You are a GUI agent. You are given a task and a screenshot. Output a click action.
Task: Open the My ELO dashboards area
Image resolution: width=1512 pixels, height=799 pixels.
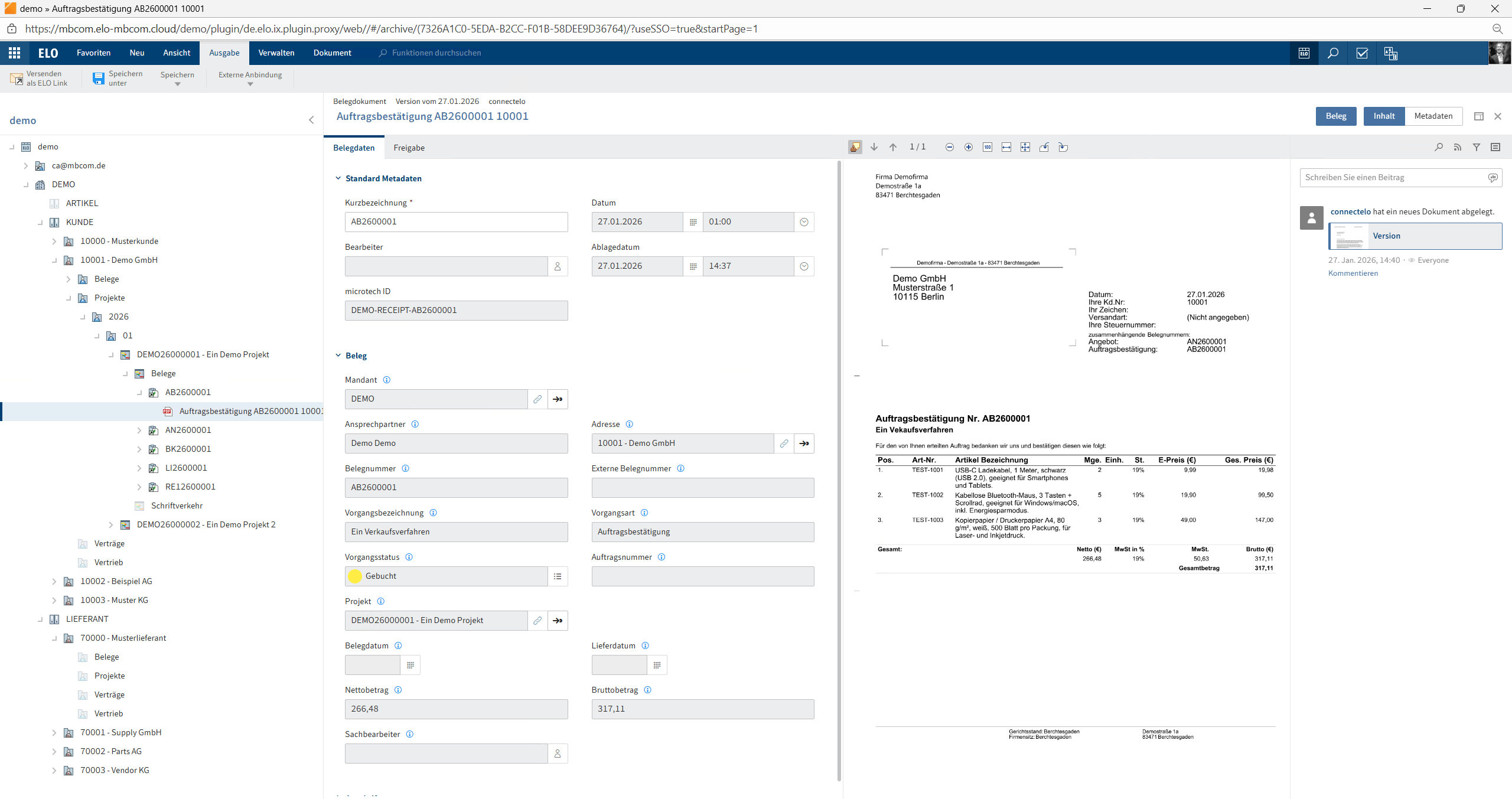[1391, 53]
